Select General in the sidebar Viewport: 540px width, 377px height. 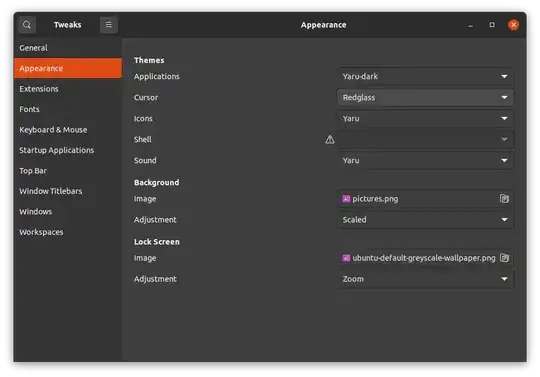pos(68,48)
